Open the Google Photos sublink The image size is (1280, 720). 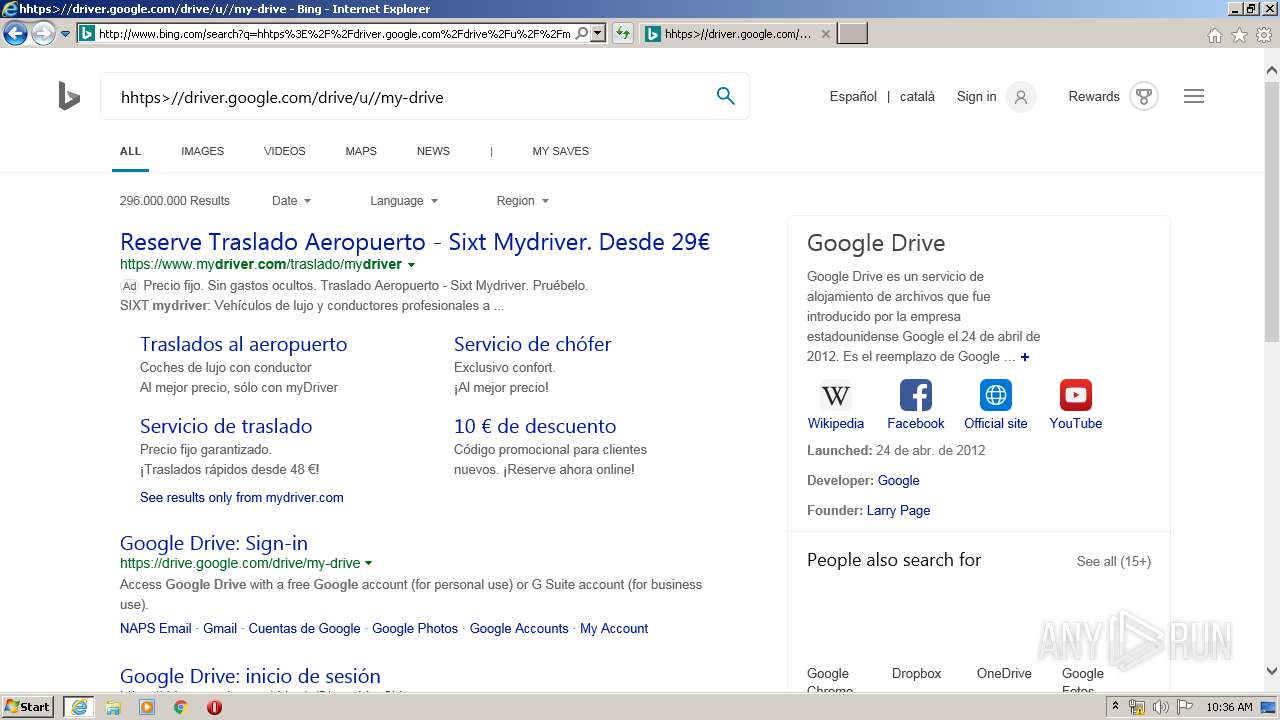point(415,628)
